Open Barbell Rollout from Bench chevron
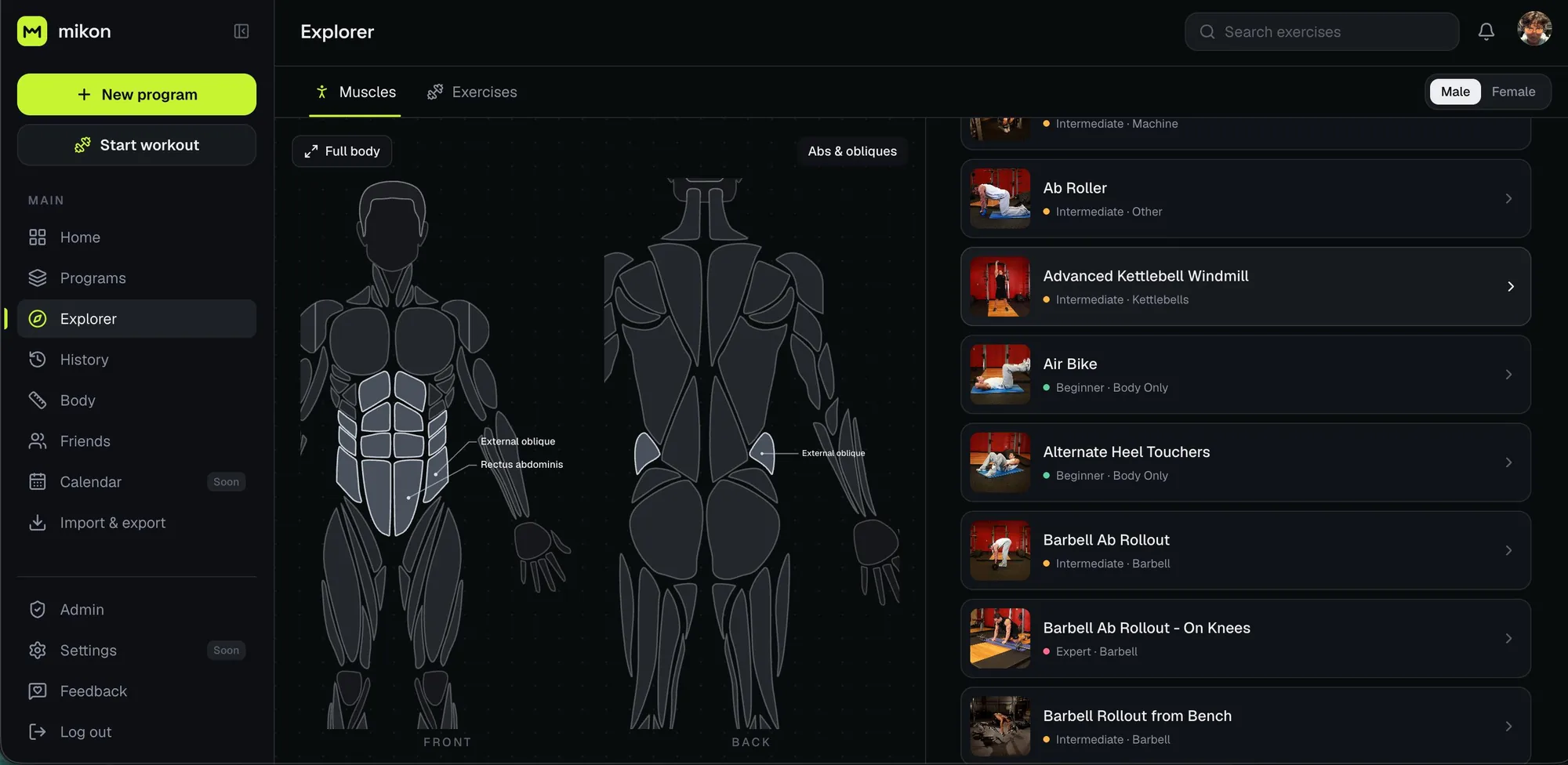 1508,726
